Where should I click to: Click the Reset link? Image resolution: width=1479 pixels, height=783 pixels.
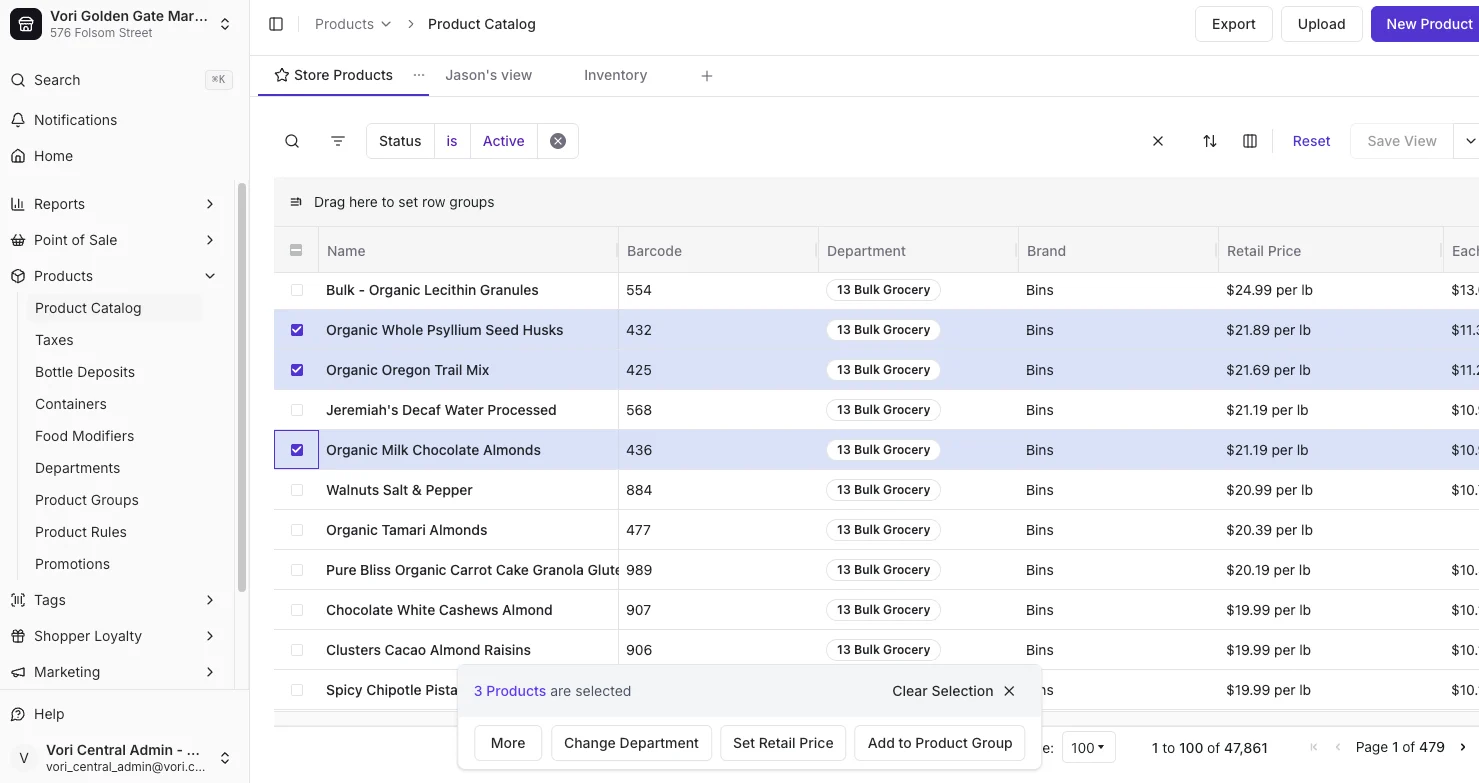click(x=1311, y=141)
